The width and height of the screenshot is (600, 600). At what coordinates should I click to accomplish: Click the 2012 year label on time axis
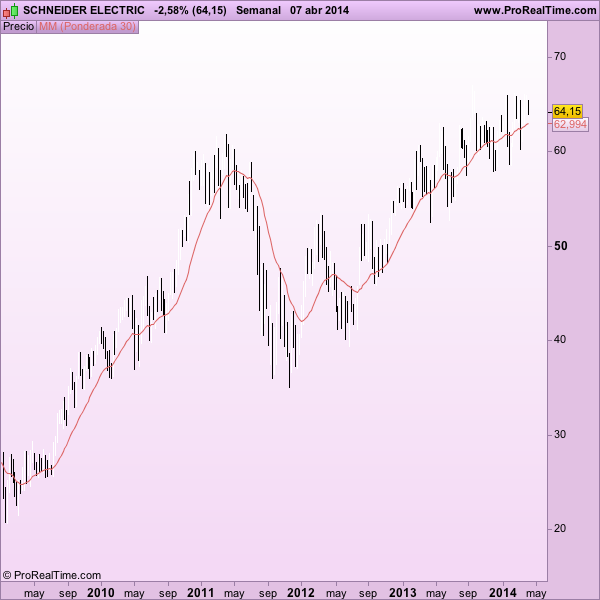pyautogui.click(x=301, y=593)
